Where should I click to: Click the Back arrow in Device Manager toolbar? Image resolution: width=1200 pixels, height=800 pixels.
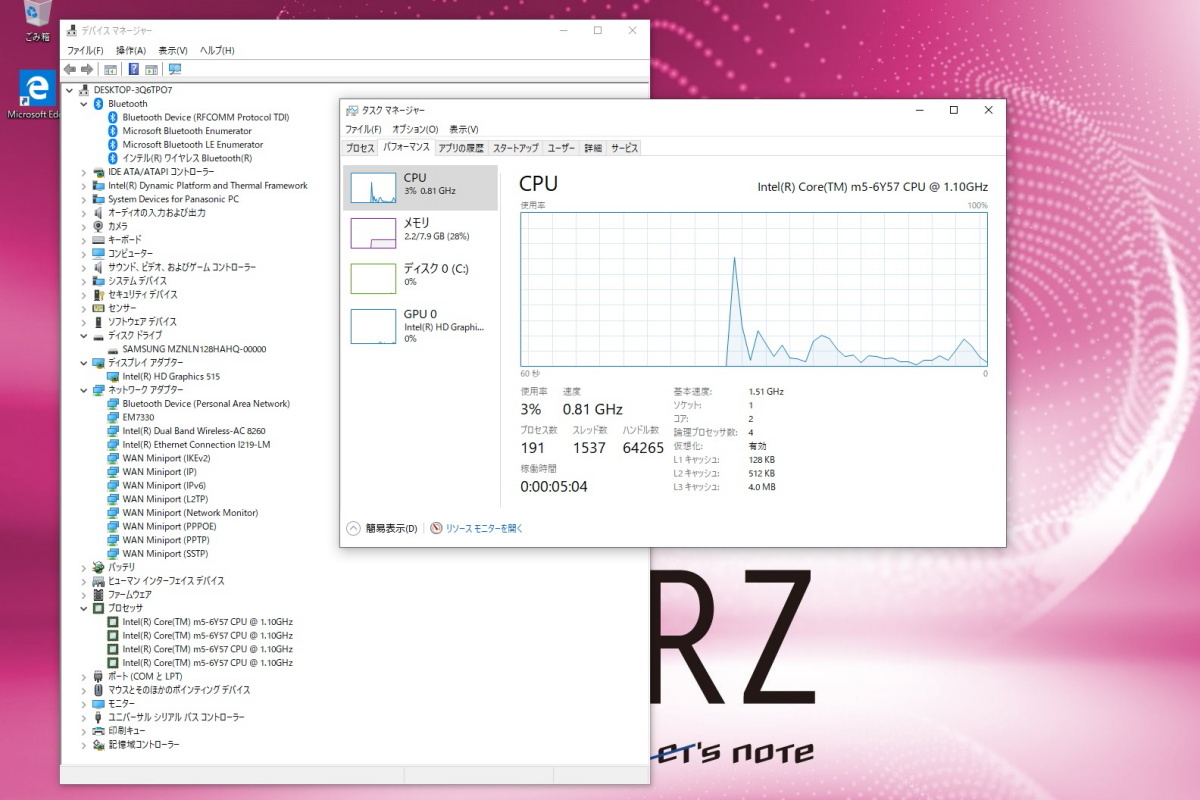pos(69,69)
